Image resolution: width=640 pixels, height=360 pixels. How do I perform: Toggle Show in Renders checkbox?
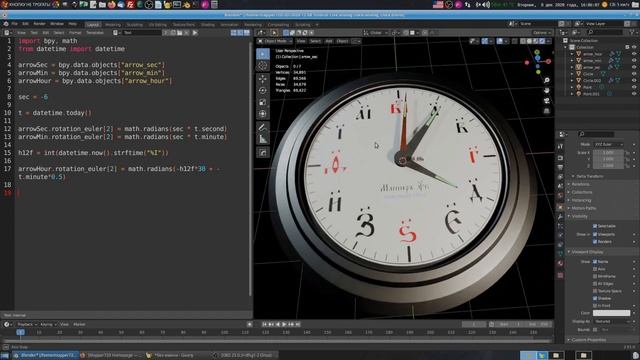click(x=595, y=242)
